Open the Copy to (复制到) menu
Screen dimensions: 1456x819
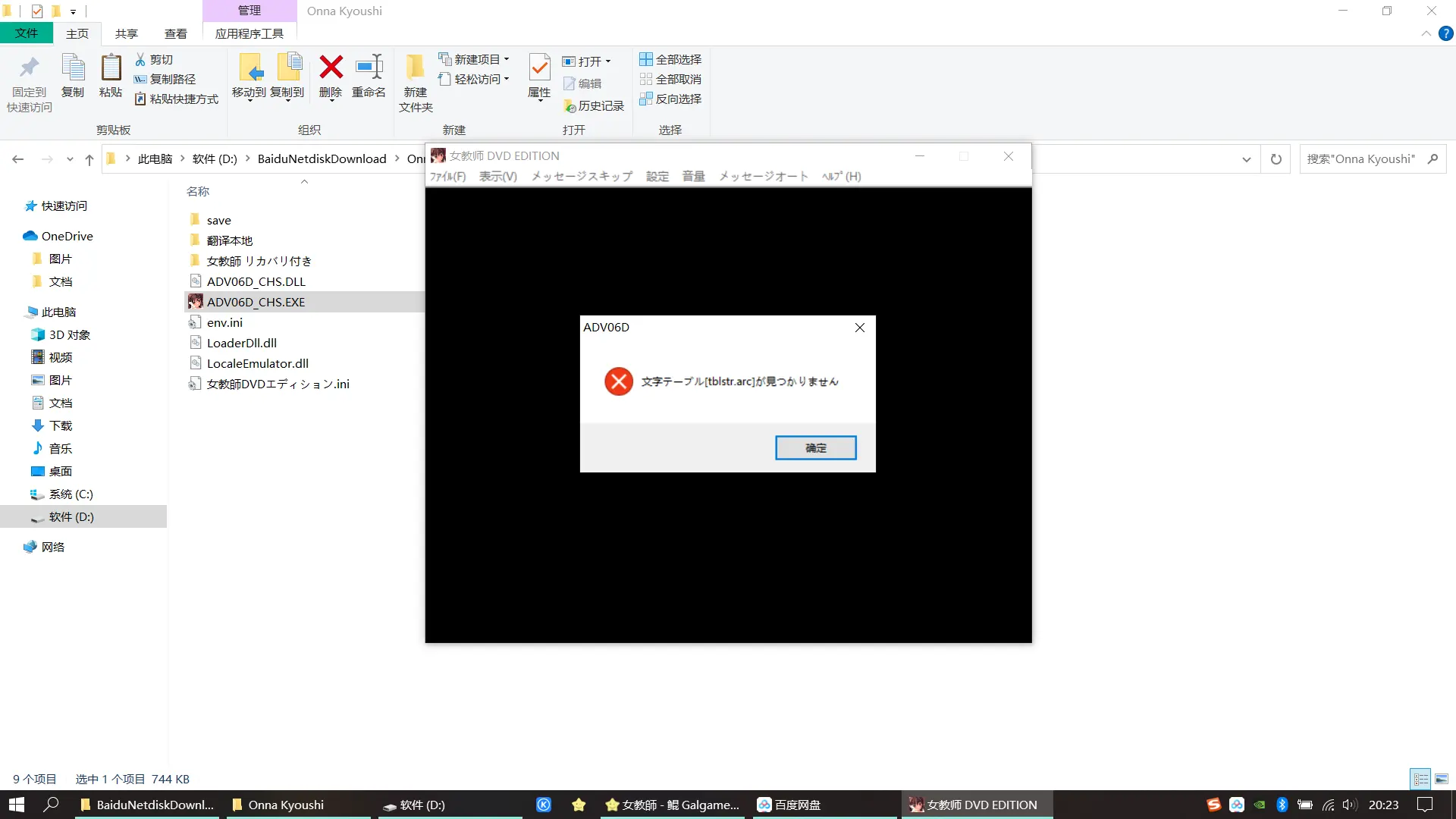click(x=287, y=77)
